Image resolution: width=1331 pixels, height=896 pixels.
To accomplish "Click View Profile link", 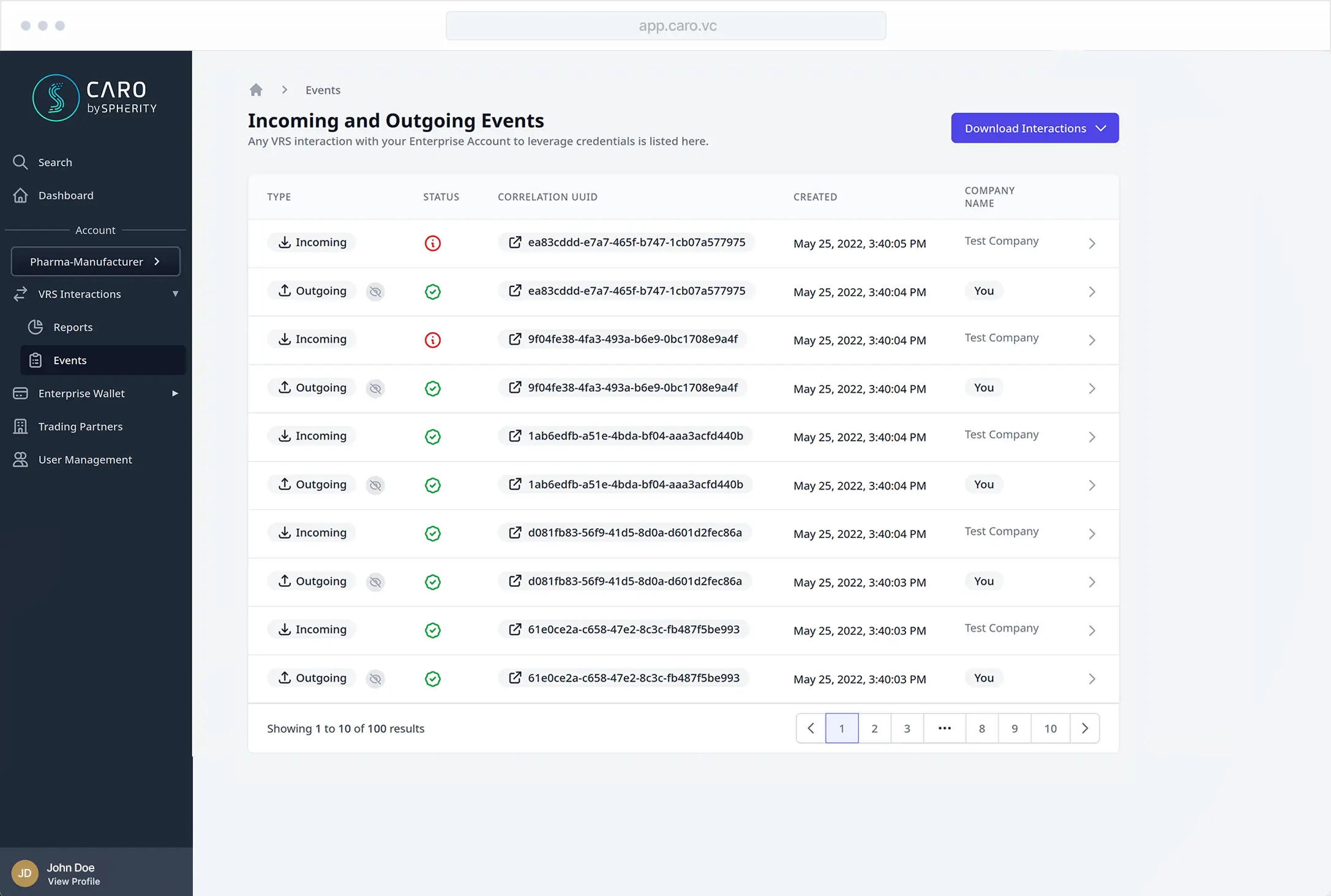I will (x=73, y=881).
